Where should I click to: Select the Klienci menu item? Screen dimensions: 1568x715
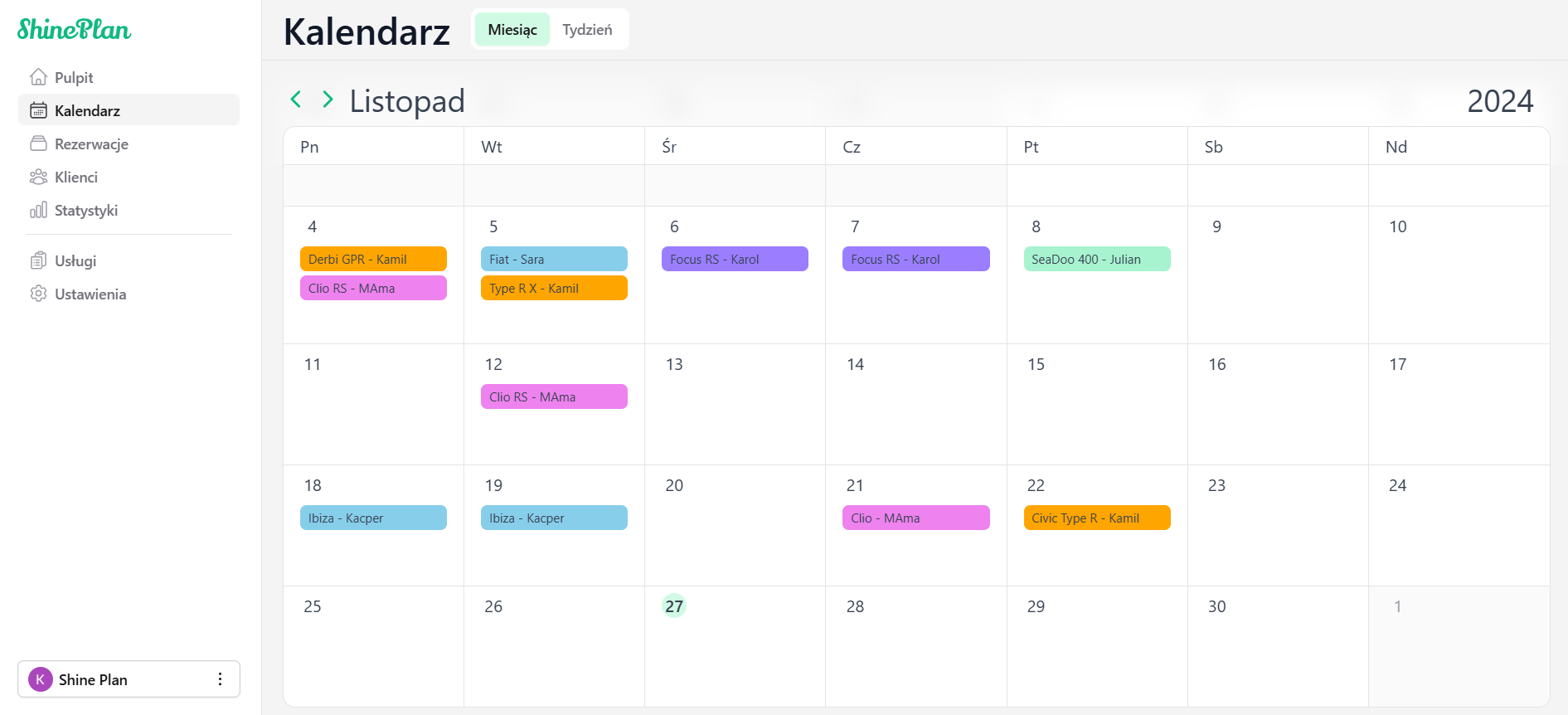(76, 177)
